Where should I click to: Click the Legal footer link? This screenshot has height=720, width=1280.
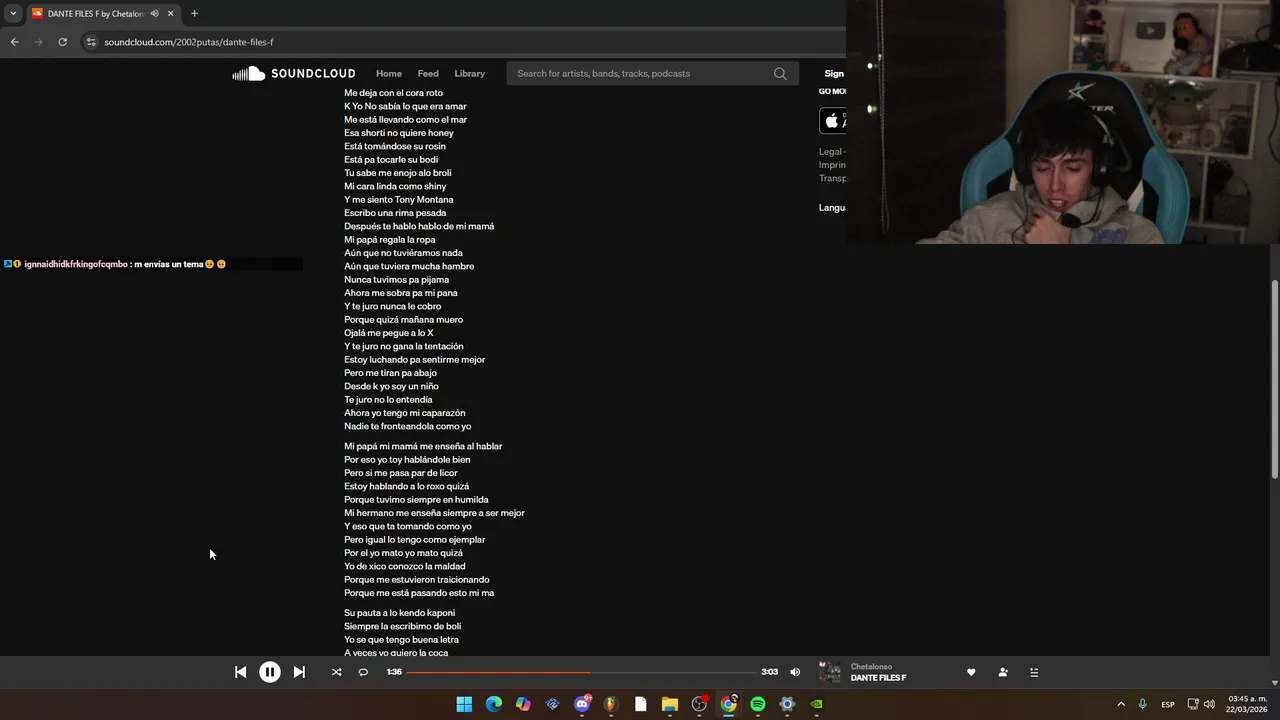point(829,152)
